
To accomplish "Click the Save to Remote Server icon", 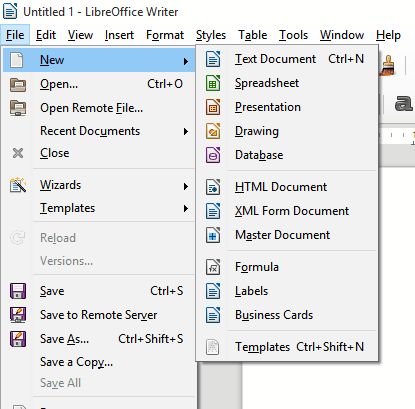I will click(18, 315).
